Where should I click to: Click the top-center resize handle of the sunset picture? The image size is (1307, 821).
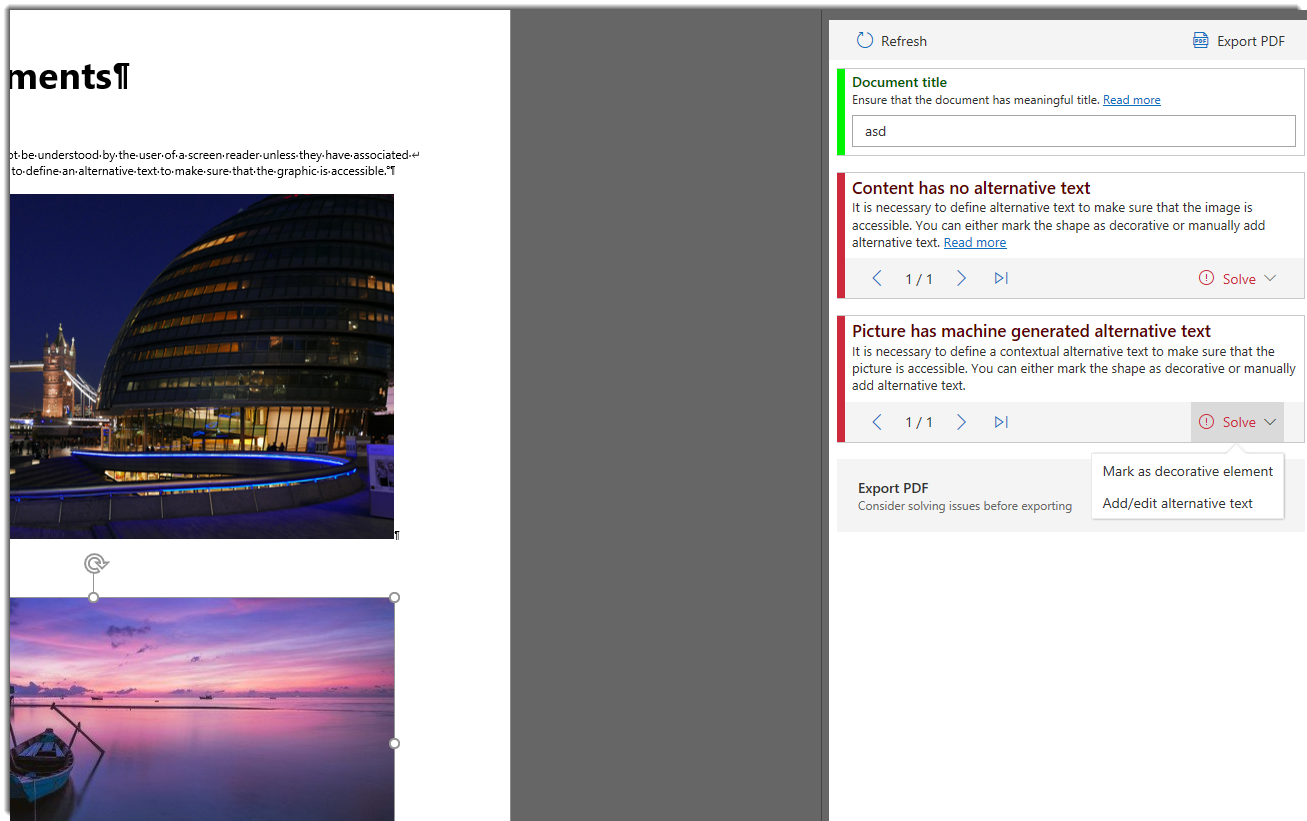coord(94,597)
